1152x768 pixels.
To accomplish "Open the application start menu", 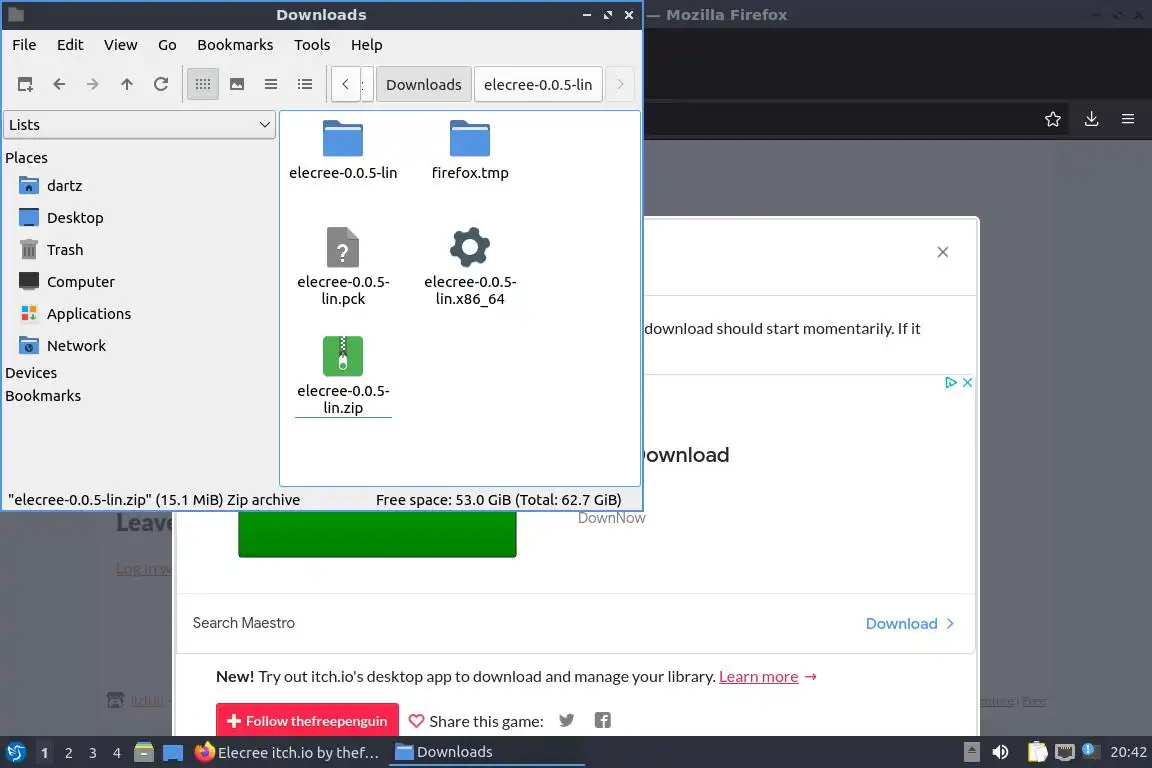I will [x=15, y=753].
